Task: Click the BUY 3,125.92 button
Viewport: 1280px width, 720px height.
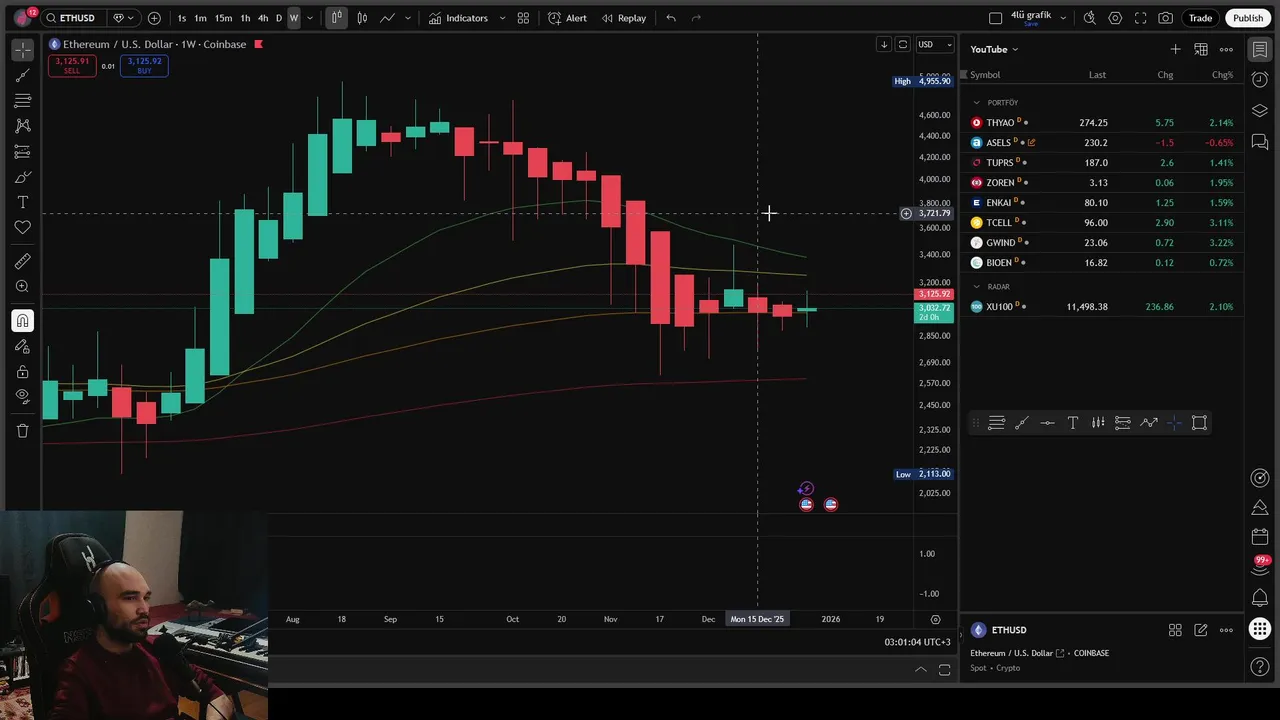Action: pyautogui.click(x=144, y=66)
